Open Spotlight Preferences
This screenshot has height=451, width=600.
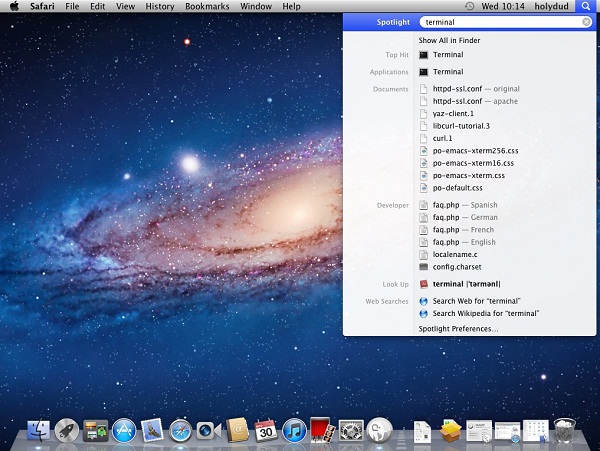458,328
